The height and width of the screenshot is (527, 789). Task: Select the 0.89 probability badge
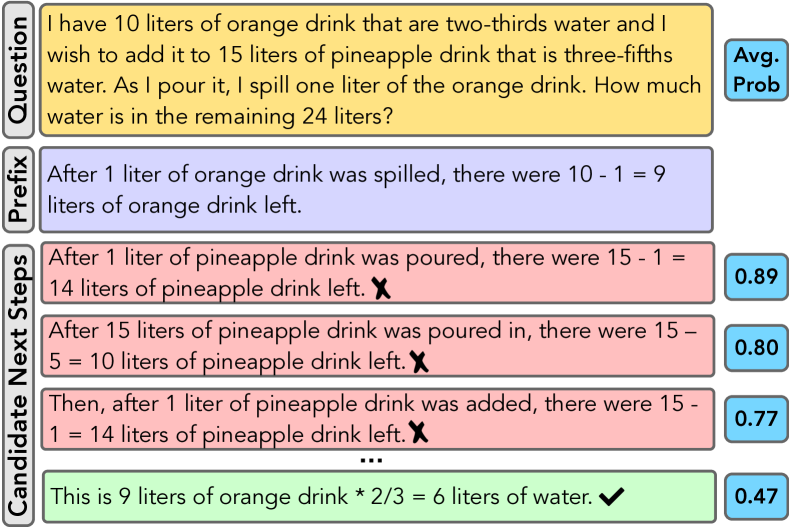[x=756, y=275]
